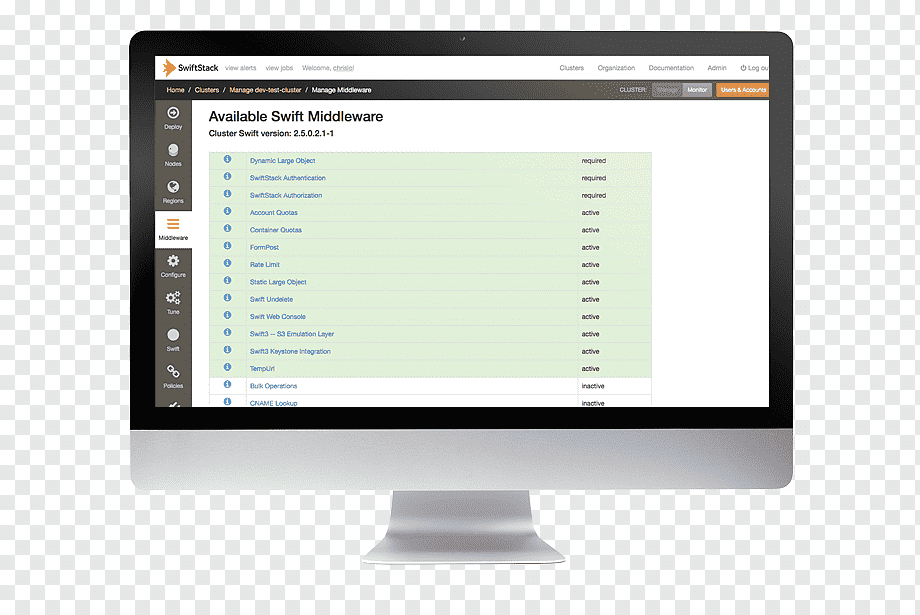Click the active status of TempUrl
Viewport: 920px width, 615px height.
coord(591,369)
